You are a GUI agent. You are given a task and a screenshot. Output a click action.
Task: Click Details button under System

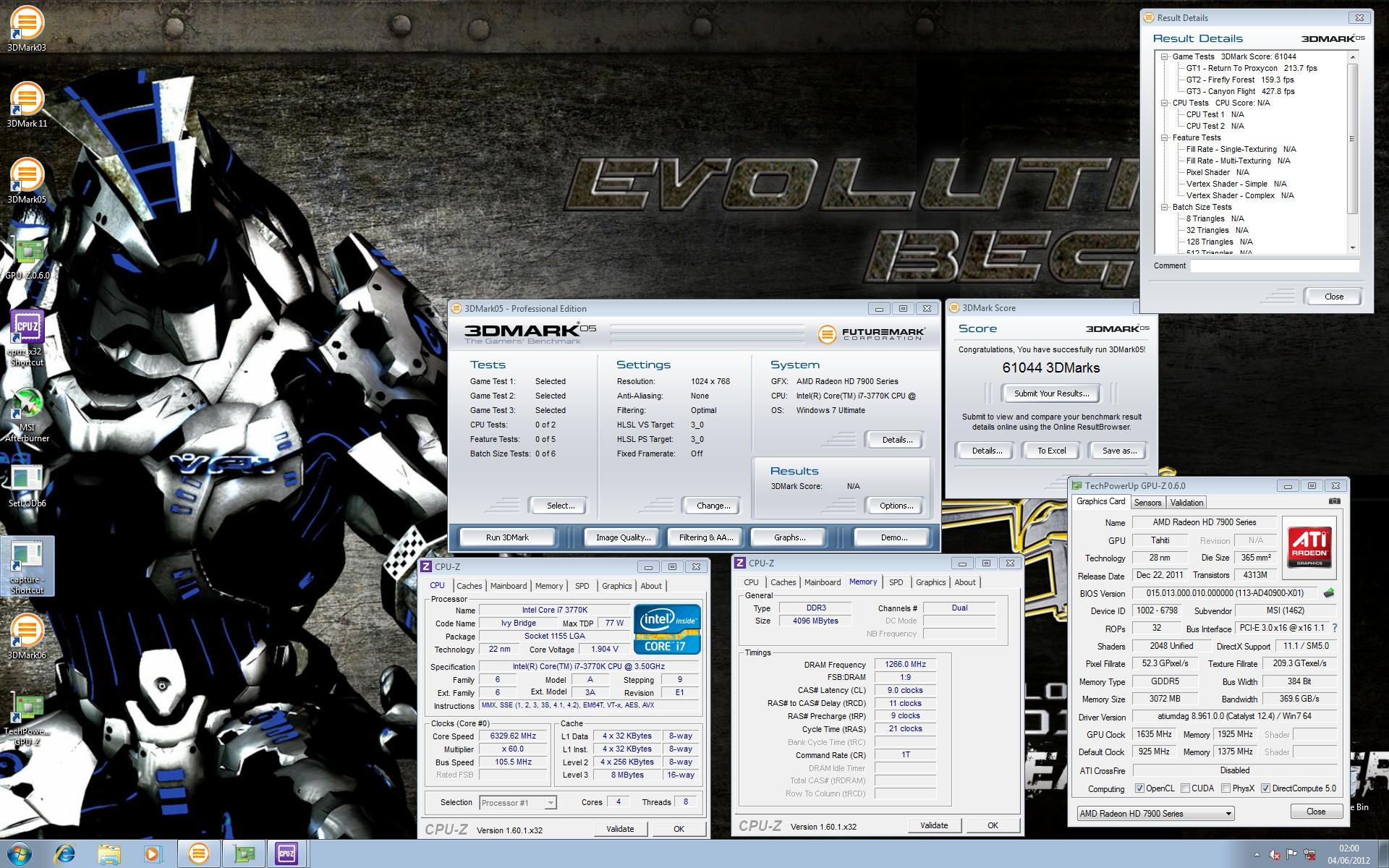point(897,440)
